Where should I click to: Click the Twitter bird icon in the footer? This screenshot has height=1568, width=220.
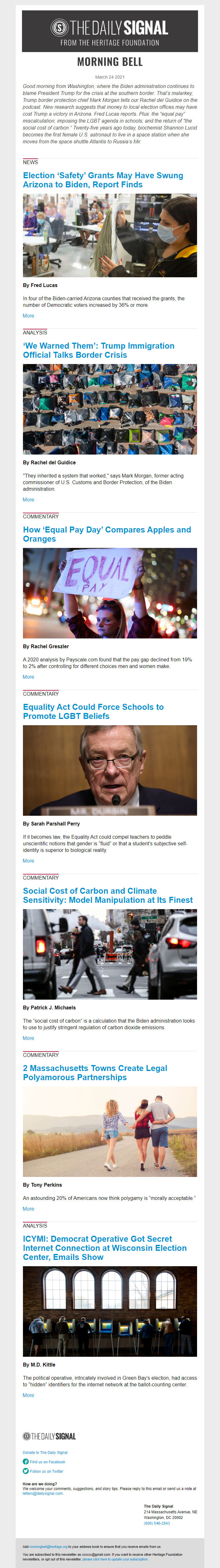[25, 1471]
